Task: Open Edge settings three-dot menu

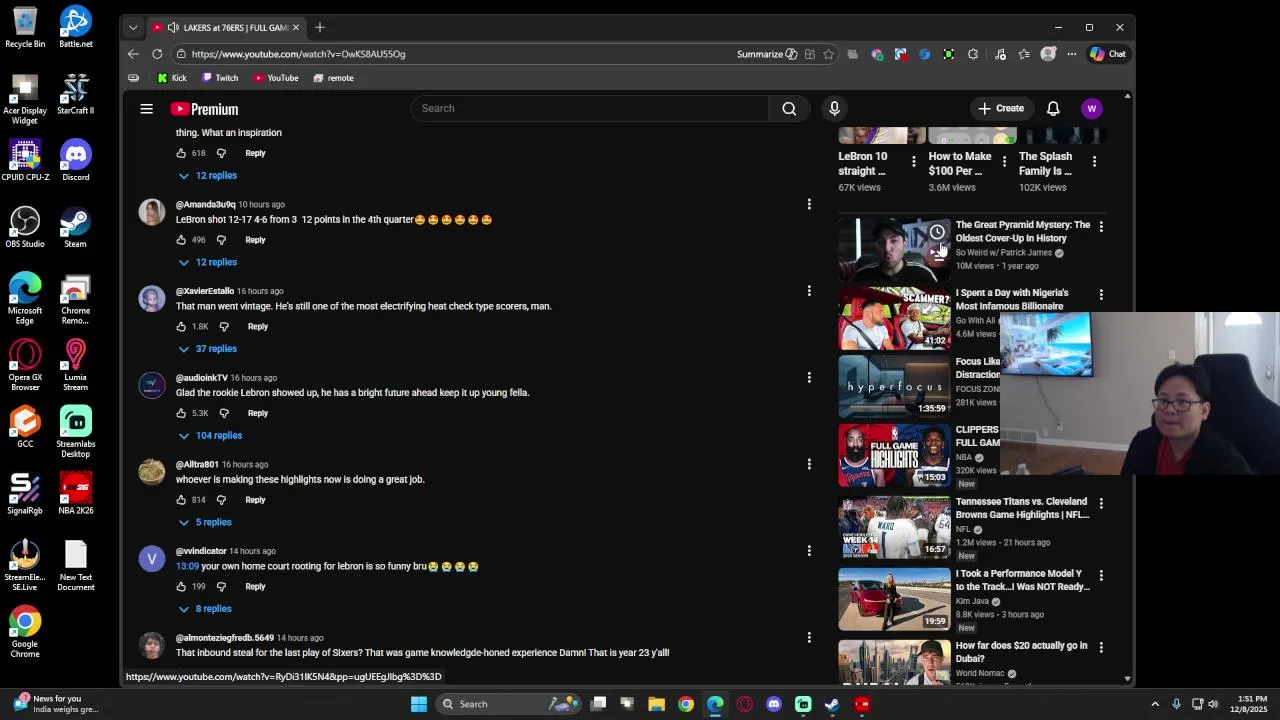Action: pyautogui.click(x=1071, y=54)
